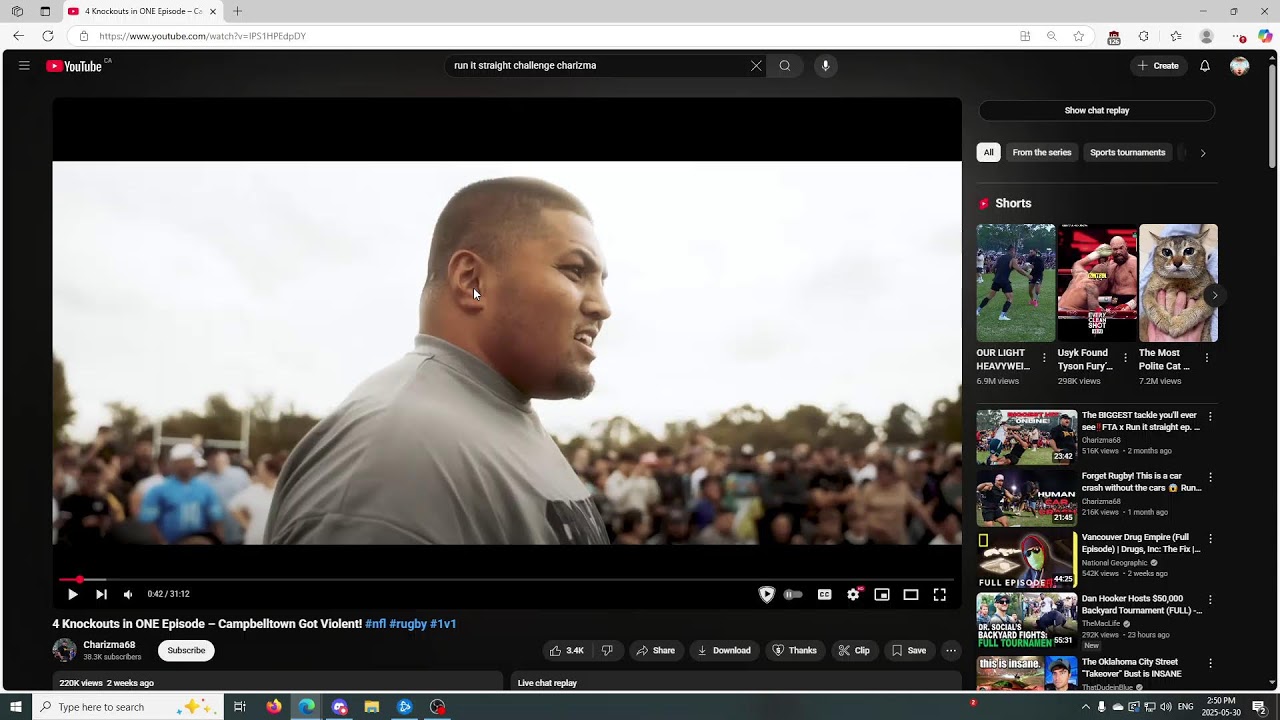Switch to theater mode
The width and height of the screenshot is (1280, 720).
coord(910,594)
